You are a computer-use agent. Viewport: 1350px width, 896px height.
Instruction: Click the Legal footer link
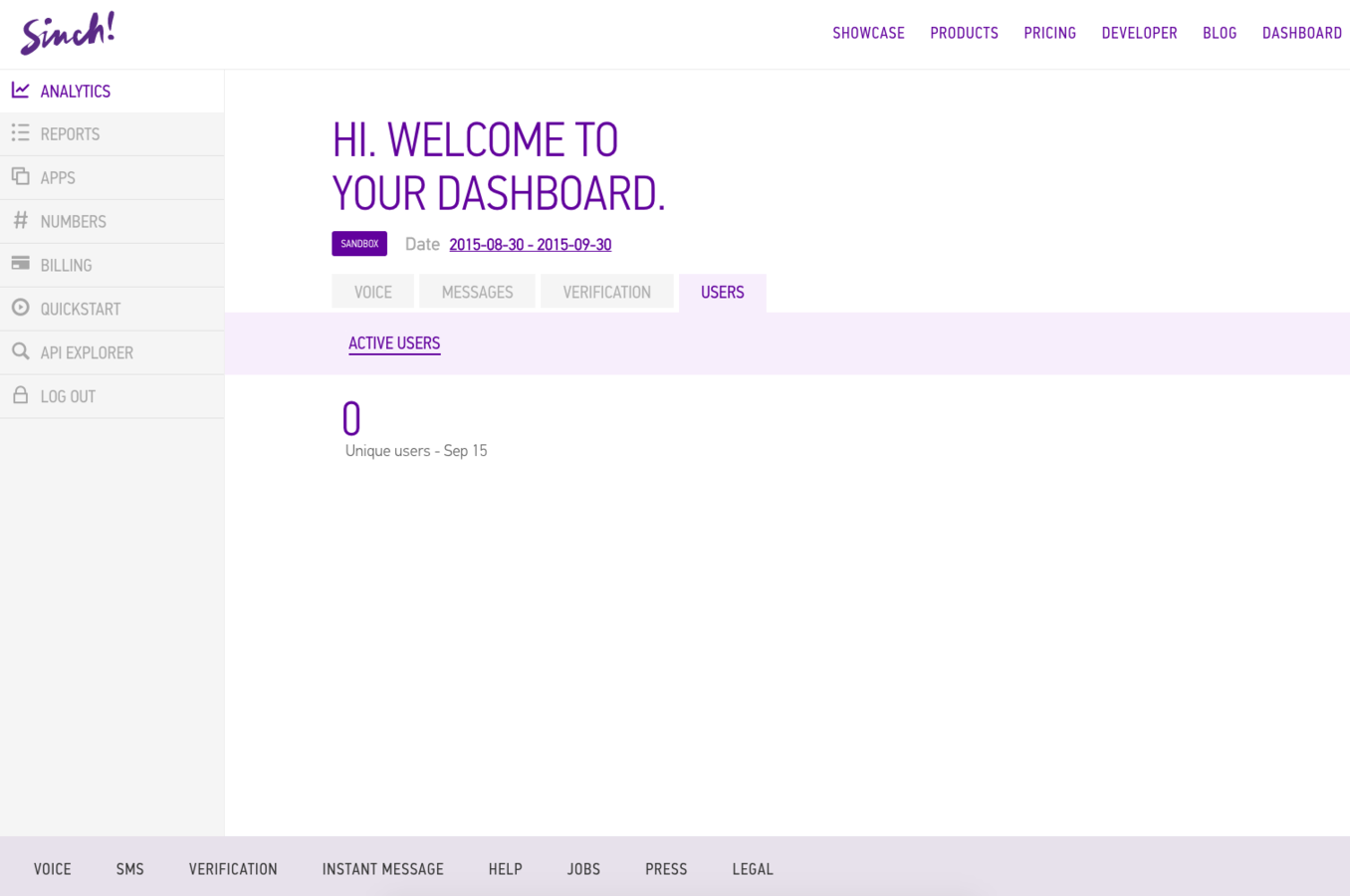click(753, 869)
